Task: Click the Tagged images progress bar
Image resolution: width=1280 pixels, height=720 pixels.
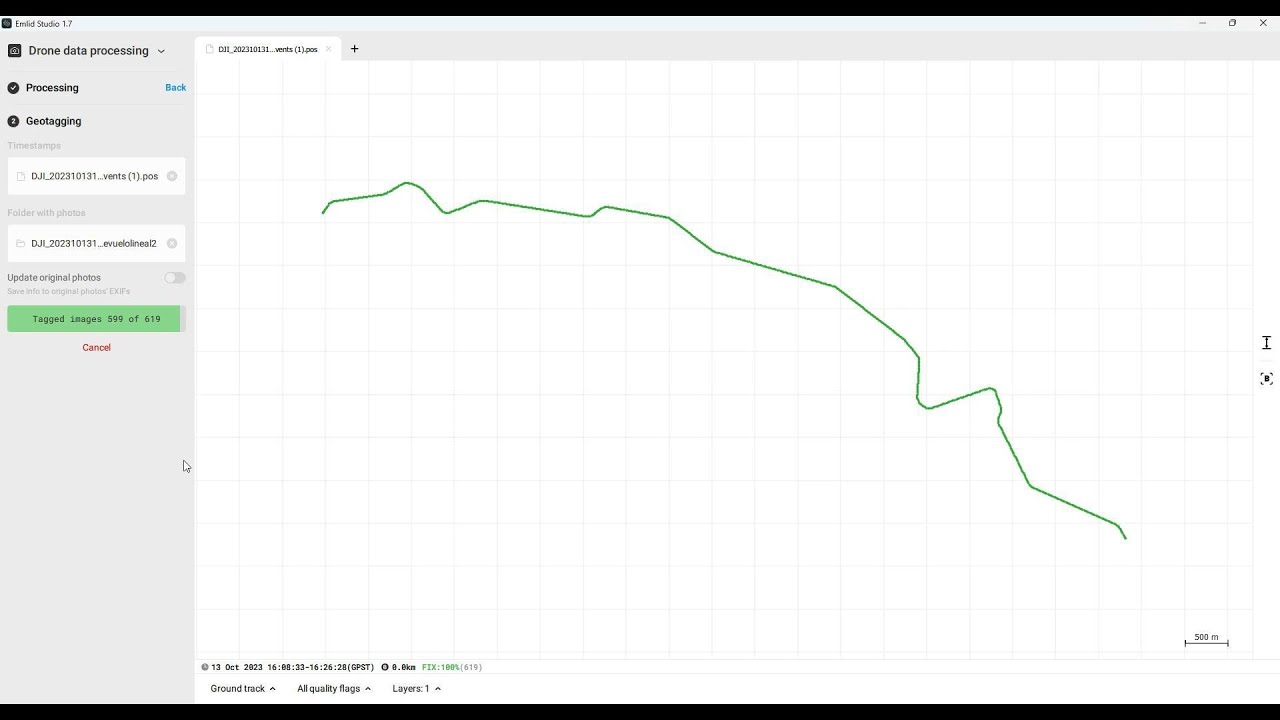Action: point(96,319)
